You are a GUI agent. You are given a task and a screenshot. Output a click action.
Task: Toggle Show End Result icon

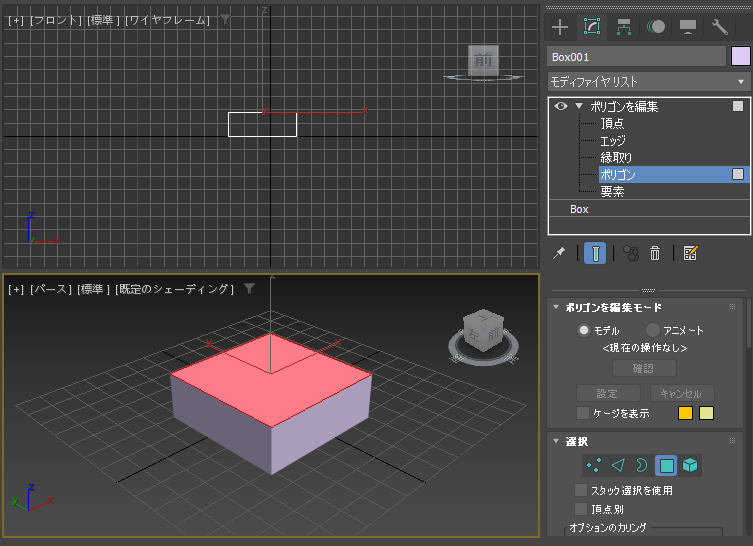pyautogui.click(x=595, y=253)
